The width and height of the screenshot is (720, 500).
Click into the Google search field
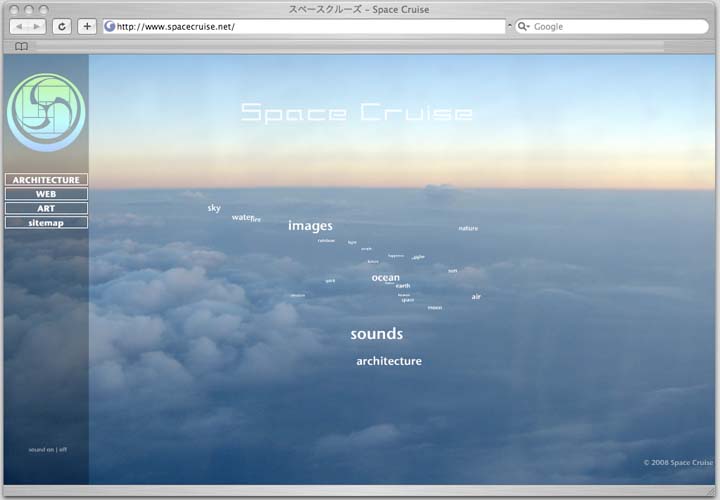[615, 27]
